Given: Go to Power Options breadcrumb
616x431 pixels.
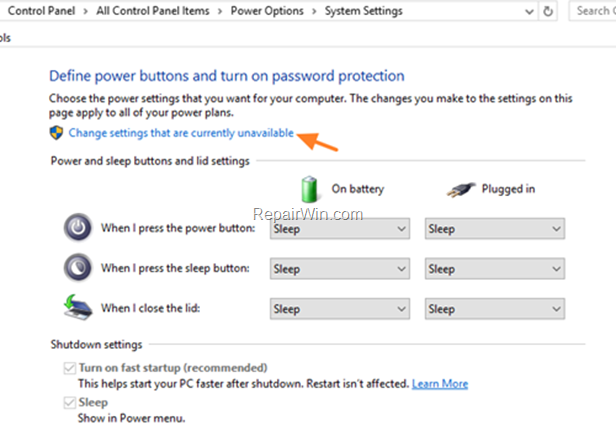Looking at the screenshot, I should (x=267, y=11).
